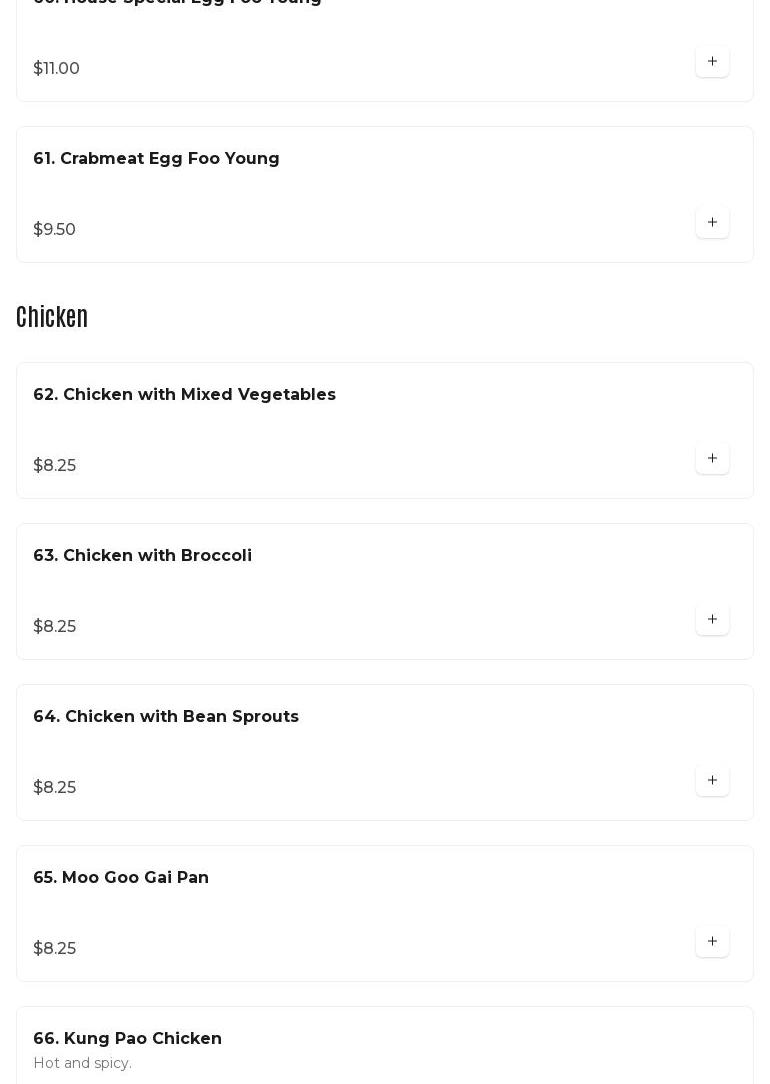Add Chicken with Mixed Vegetables to the order
This screenshot has height=1084, width=770.
pos(712,459)
